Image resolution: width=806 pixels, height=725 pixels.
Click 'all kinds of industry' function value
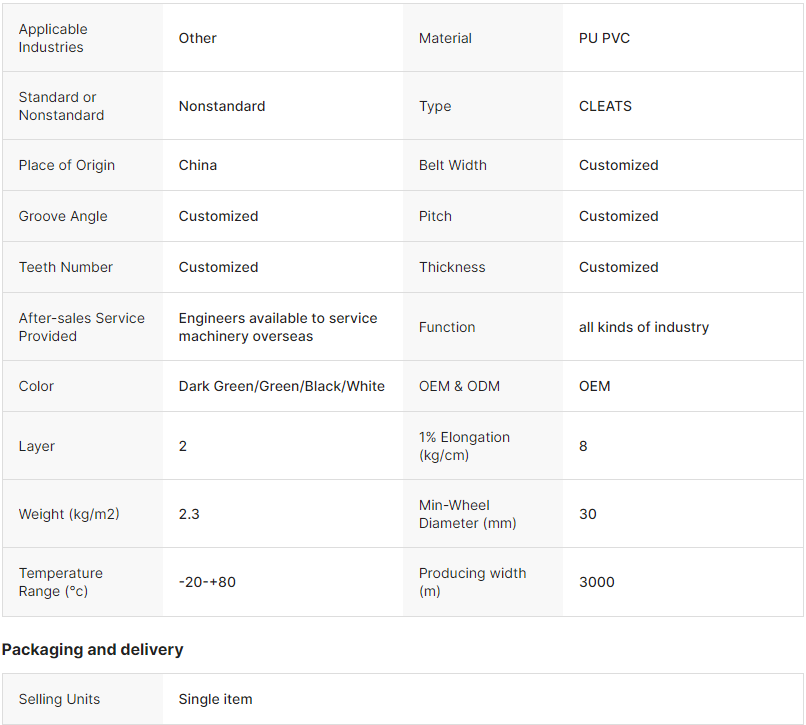coord(644,327)
